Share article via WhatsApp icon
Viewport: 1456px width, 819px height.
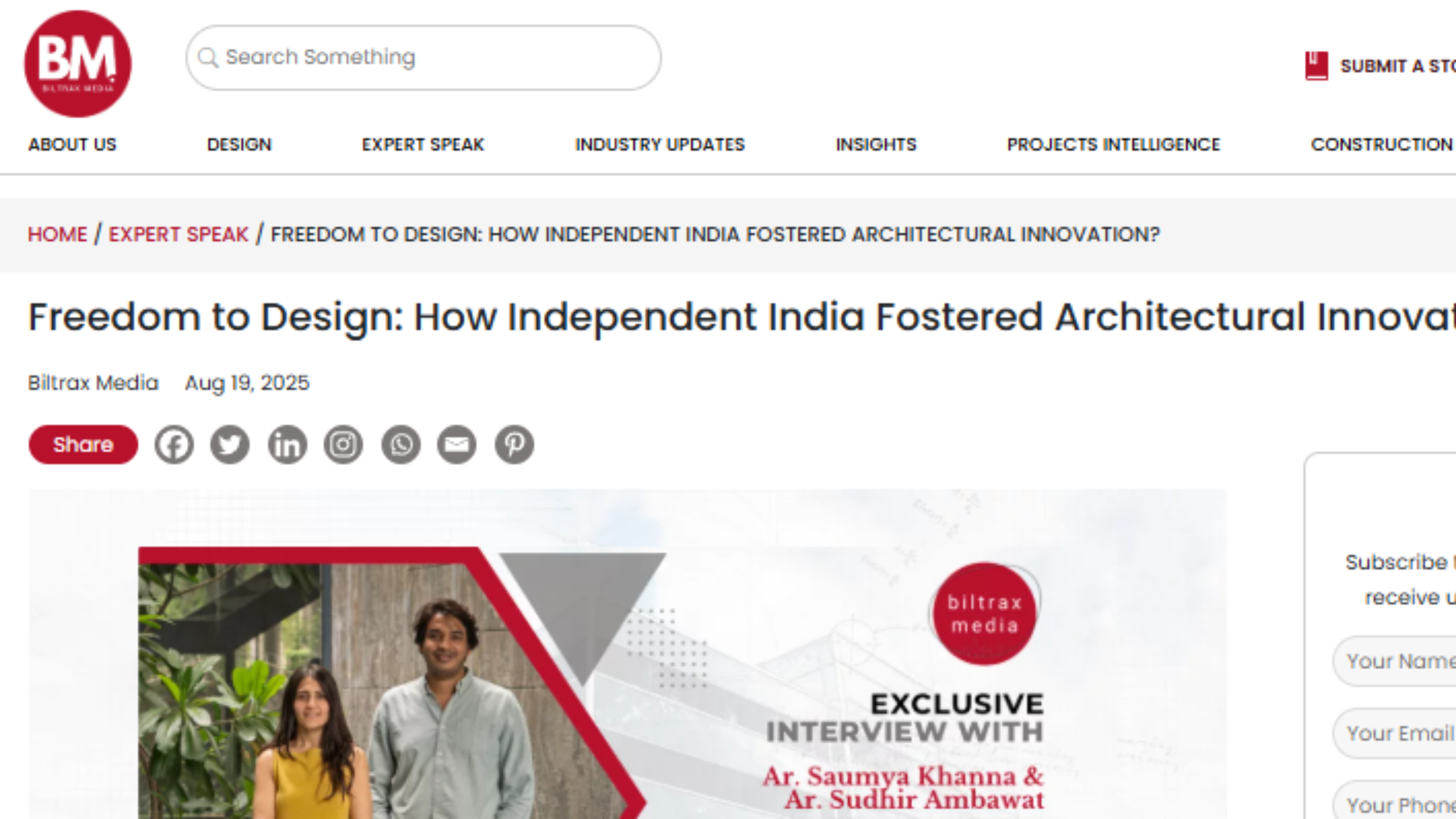[401, 444]
